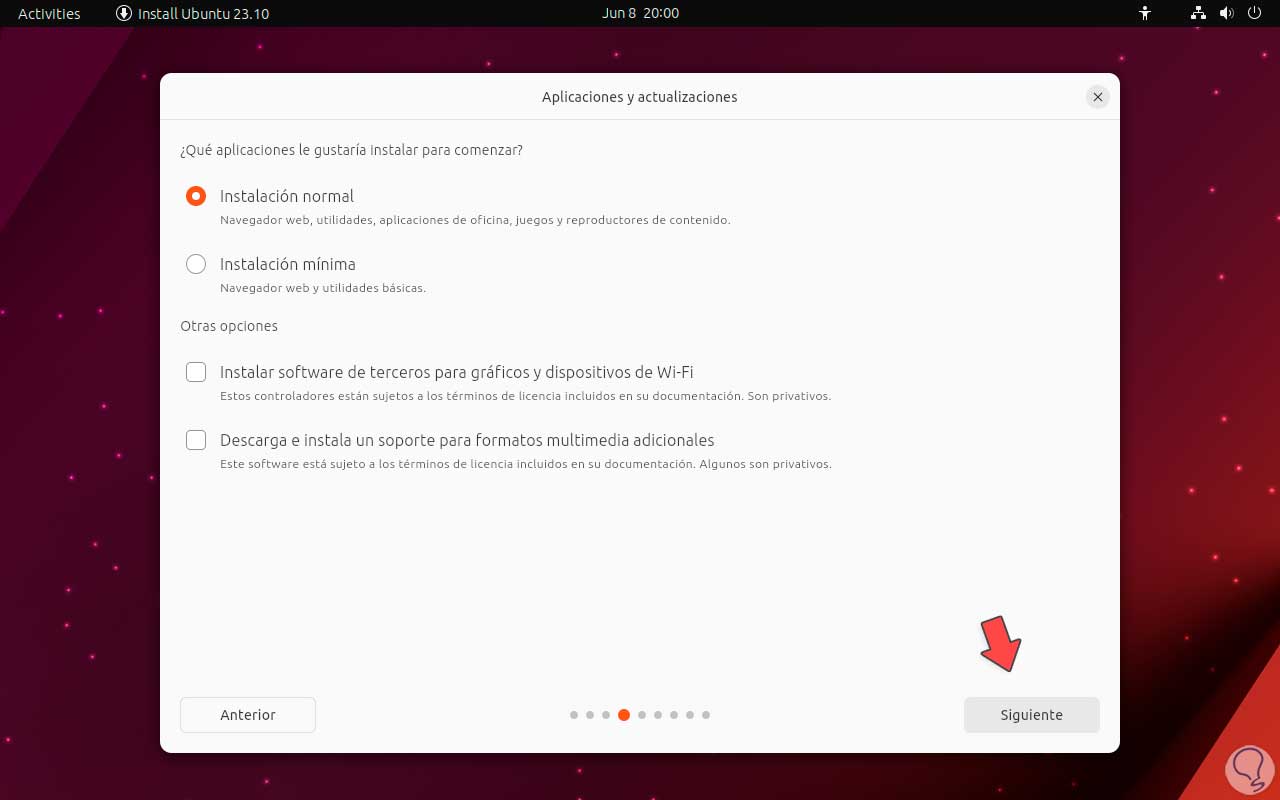Click the active orange progress dot
Image resolution: width=1280 pixels, height=800 pixels.
click(624, 715)
